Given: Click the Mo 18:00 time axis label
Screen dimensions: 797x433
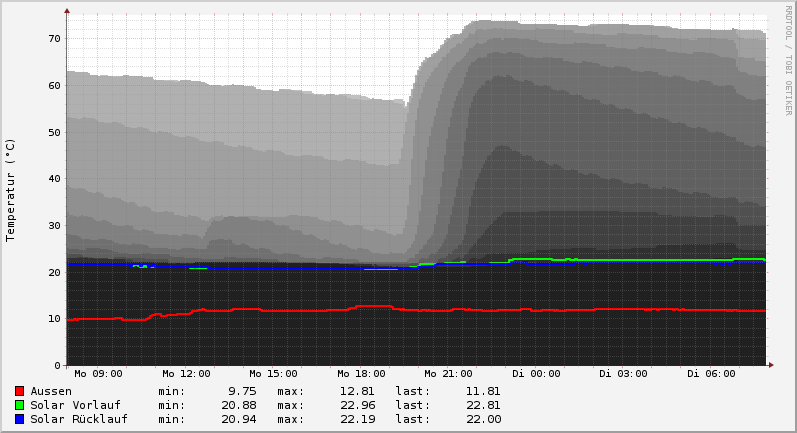Looking at the screenshot, I should click(x=361, y=374).
